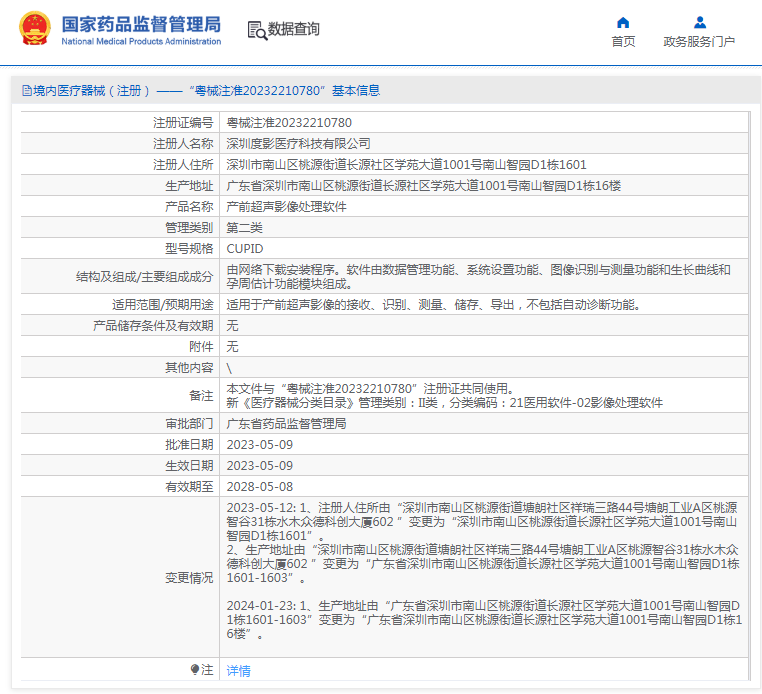Click the 政务服务门户 user icon
This screenshot has width=762, height=694.
pyautogui.click(x=700, y=22)
